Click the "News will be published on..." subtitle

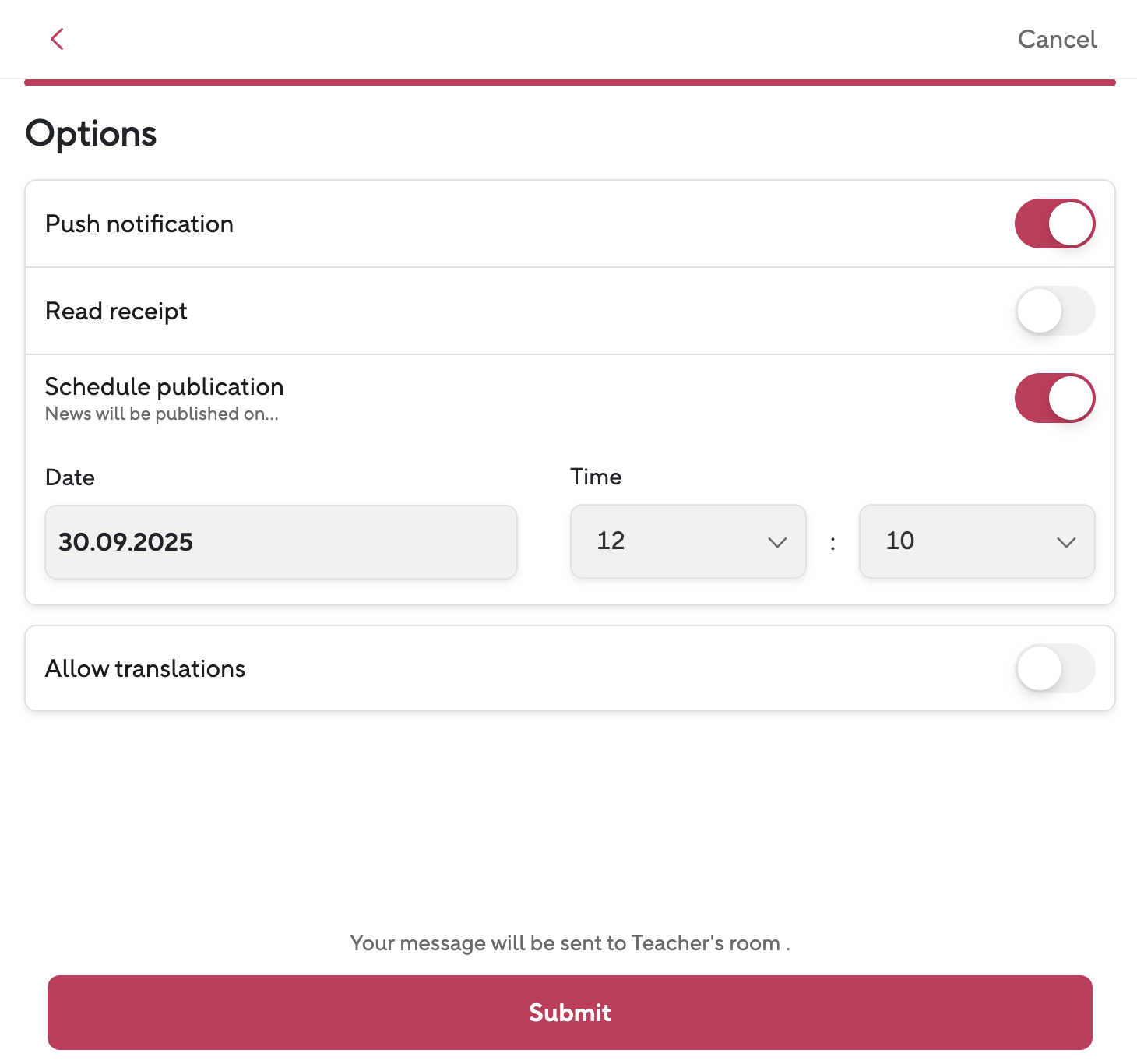click(x=161, y=414)
